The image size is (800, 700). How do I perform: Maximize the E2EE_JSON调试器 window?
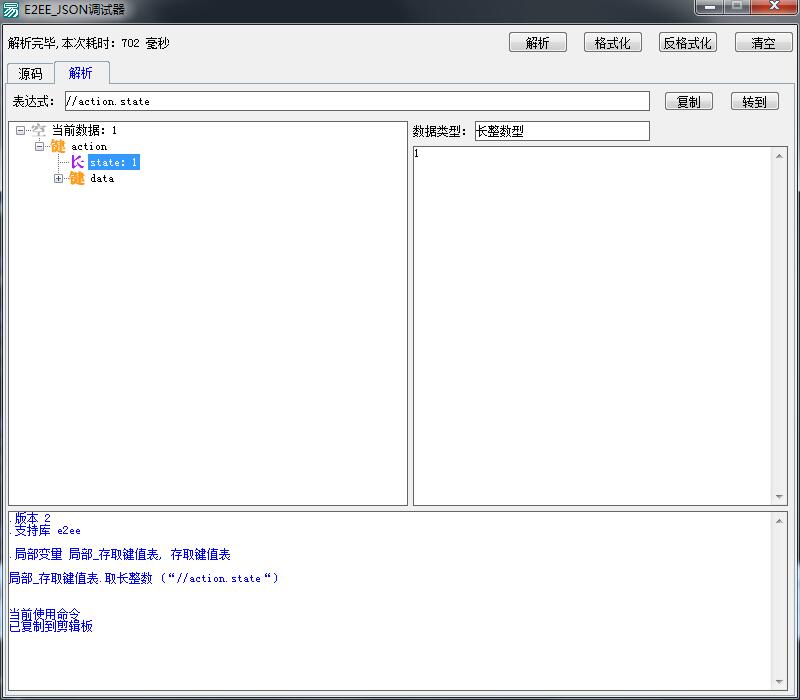(737, 7)
